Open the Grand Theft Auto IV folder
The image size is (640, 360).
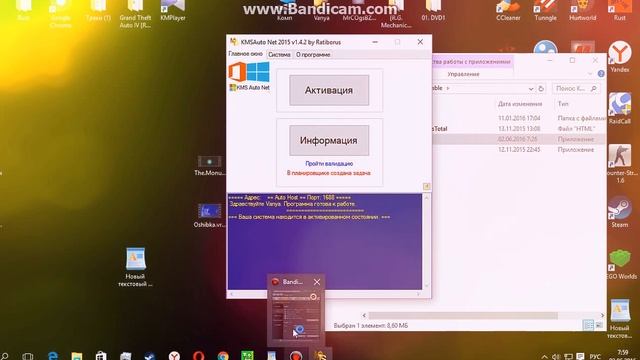coord(135,13)
